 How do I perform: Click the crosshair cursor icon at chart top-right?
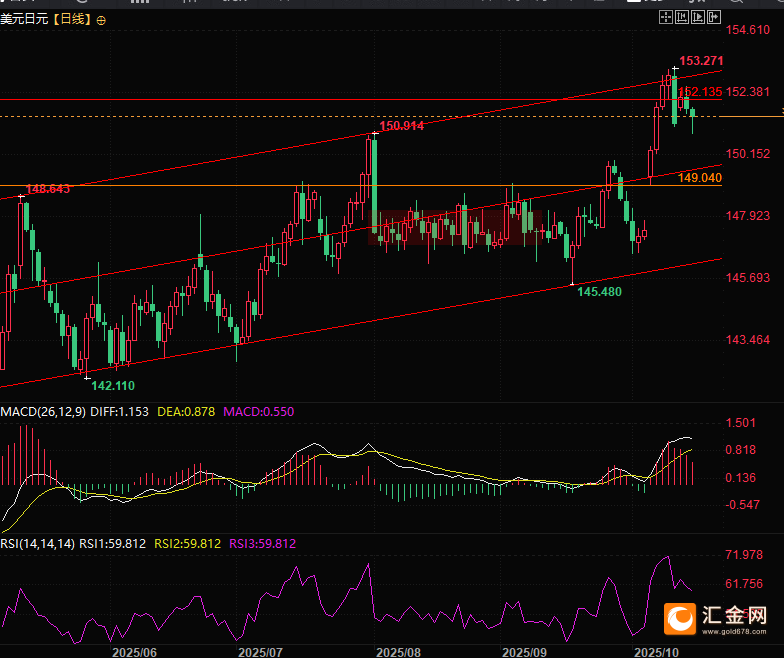click(x=664, y=18)
